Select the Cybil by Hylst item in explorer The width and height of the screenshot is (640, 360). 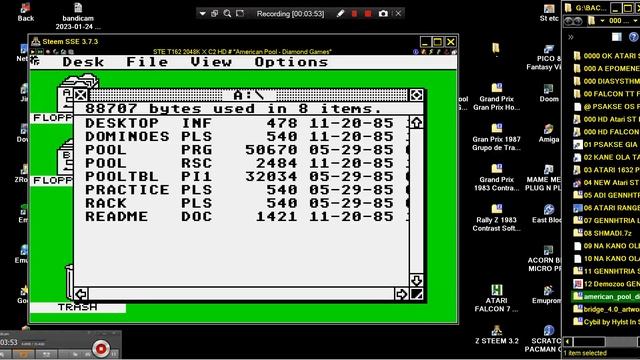pos(606,322)
